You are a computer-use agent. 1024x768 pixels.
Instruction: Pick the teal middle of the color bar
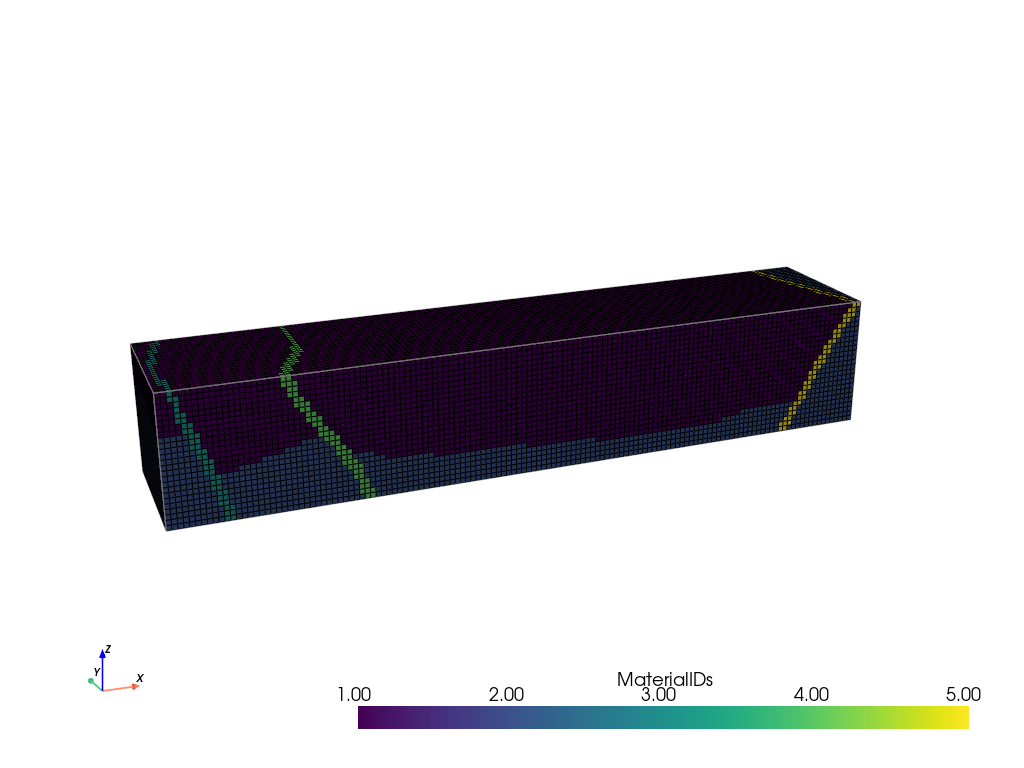[664, 717]
